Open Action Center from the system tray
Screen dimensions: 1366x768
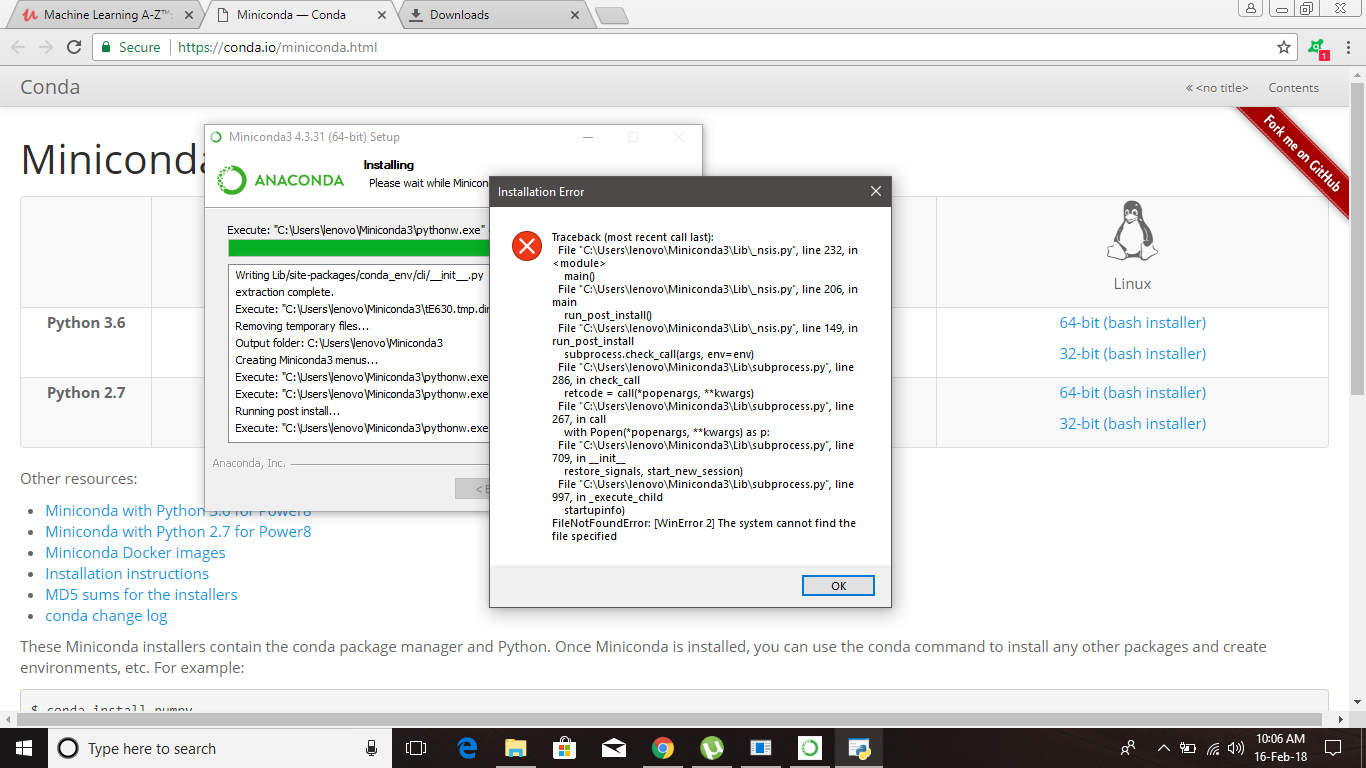pos(1333,747)
